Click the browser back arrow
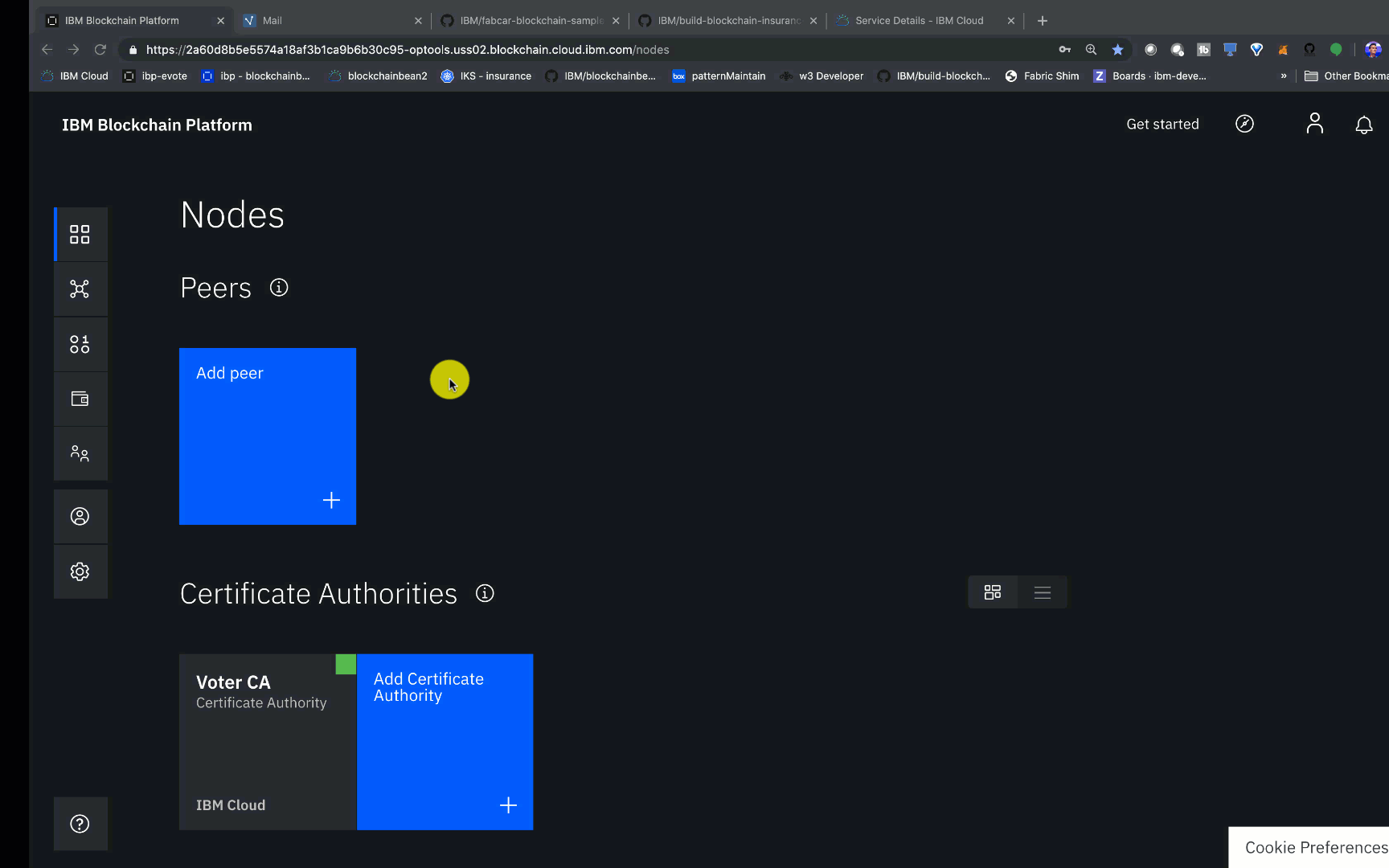1389x868 pixels. coord(47,50)
